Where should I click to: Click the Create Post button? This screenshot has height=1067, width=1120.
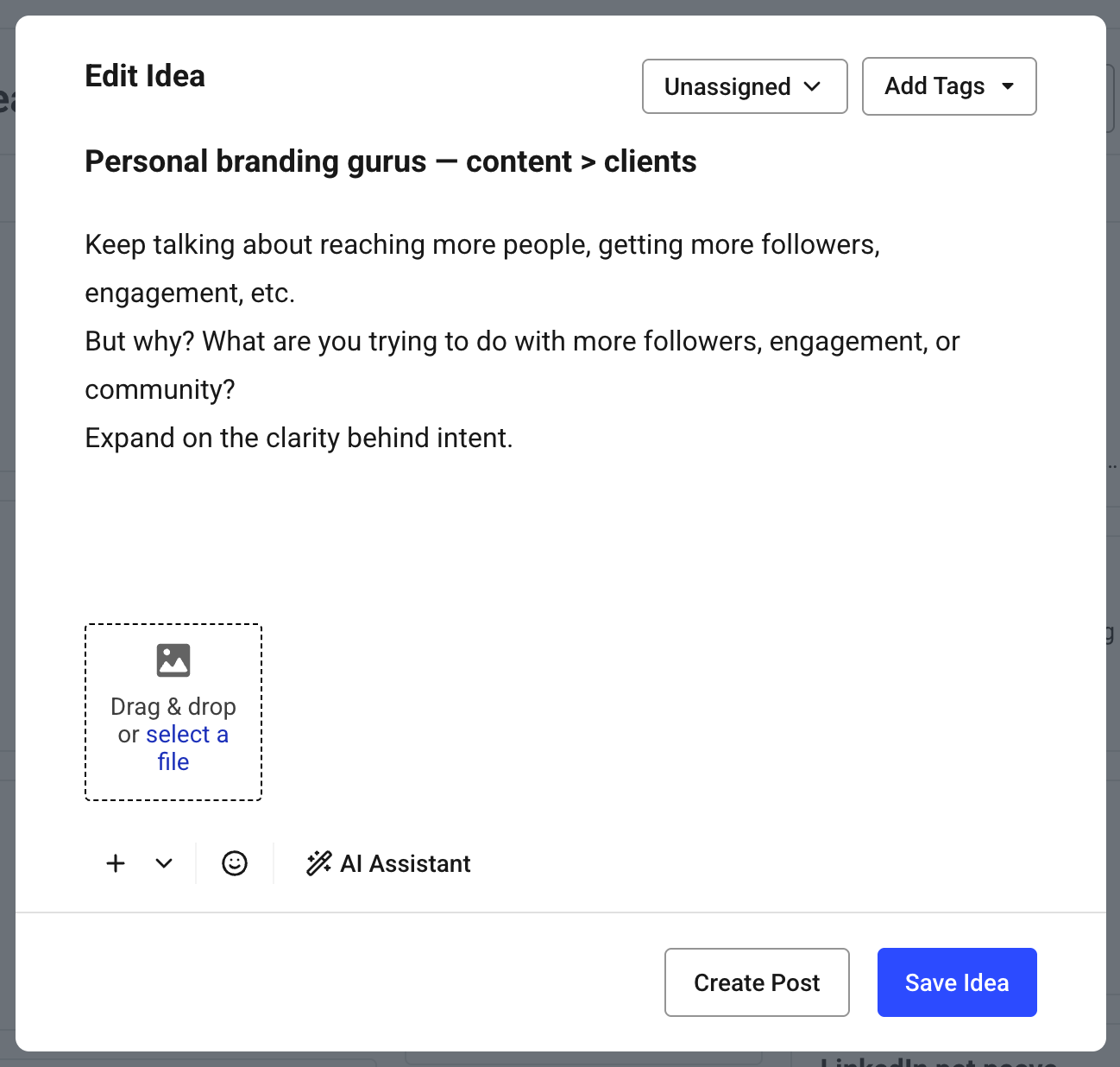[x=757, y=982]
